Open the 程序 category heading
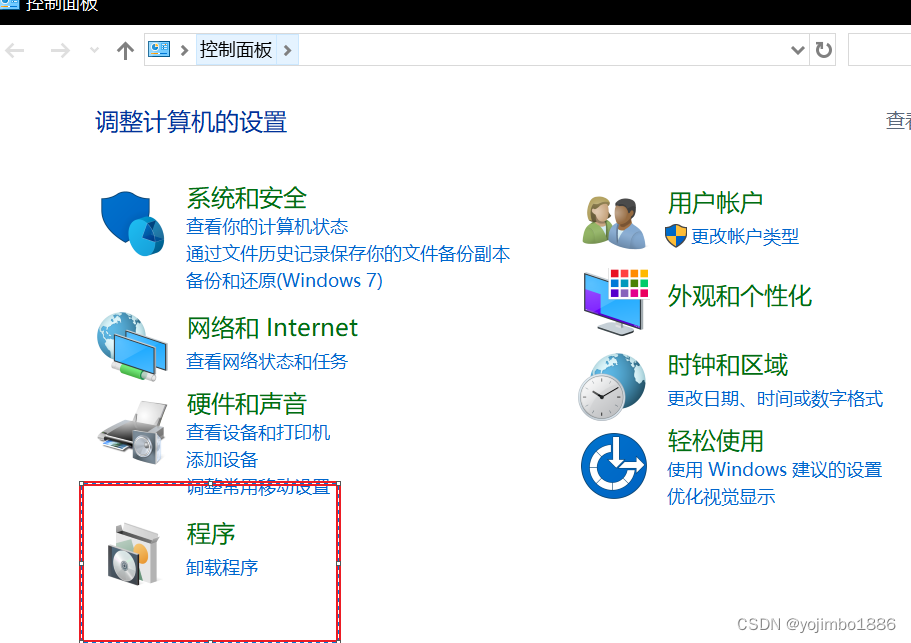 click(x=211, y=534)
